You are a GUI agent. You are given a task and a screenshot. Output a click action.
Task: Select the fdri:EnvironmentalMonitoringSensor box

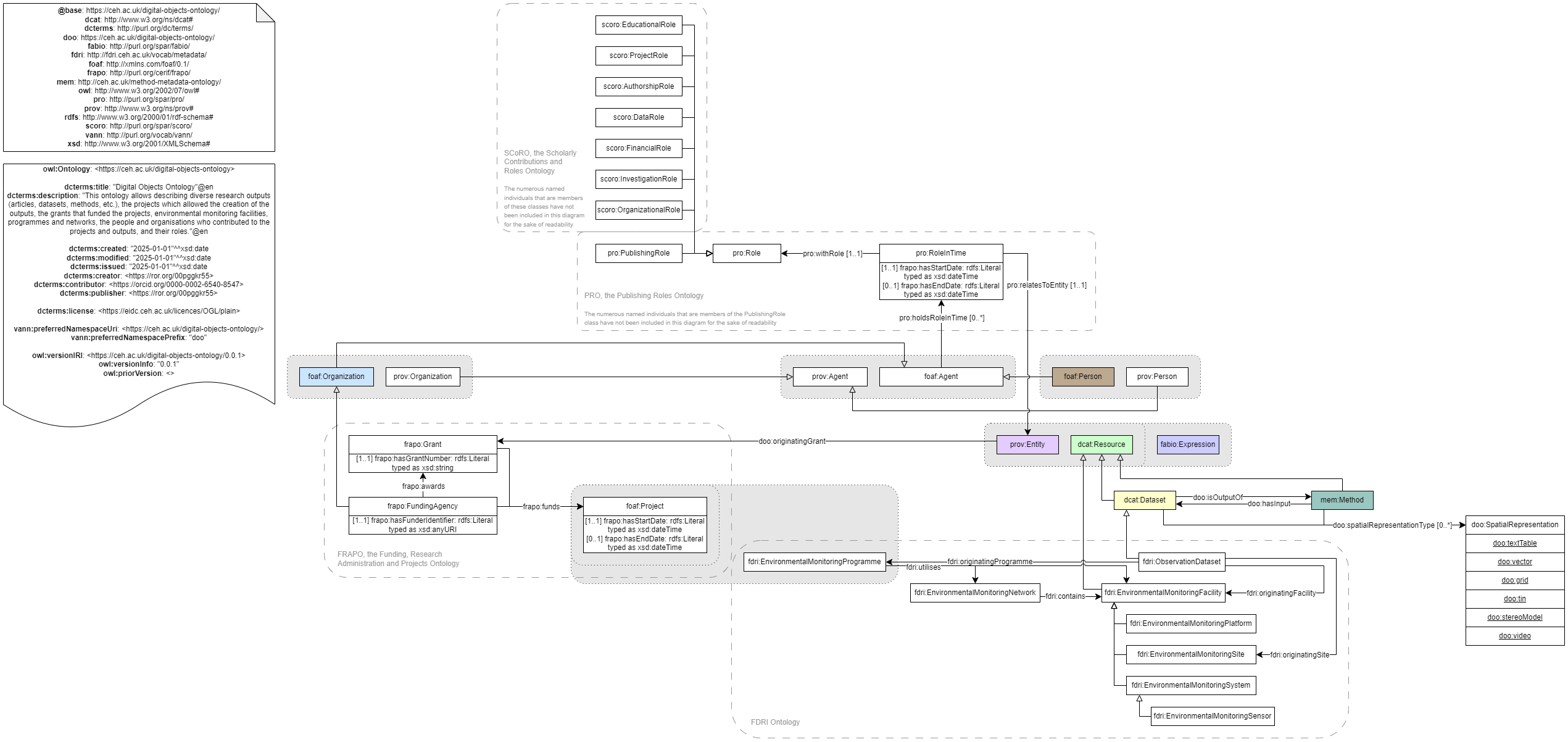coord(1212,716)
